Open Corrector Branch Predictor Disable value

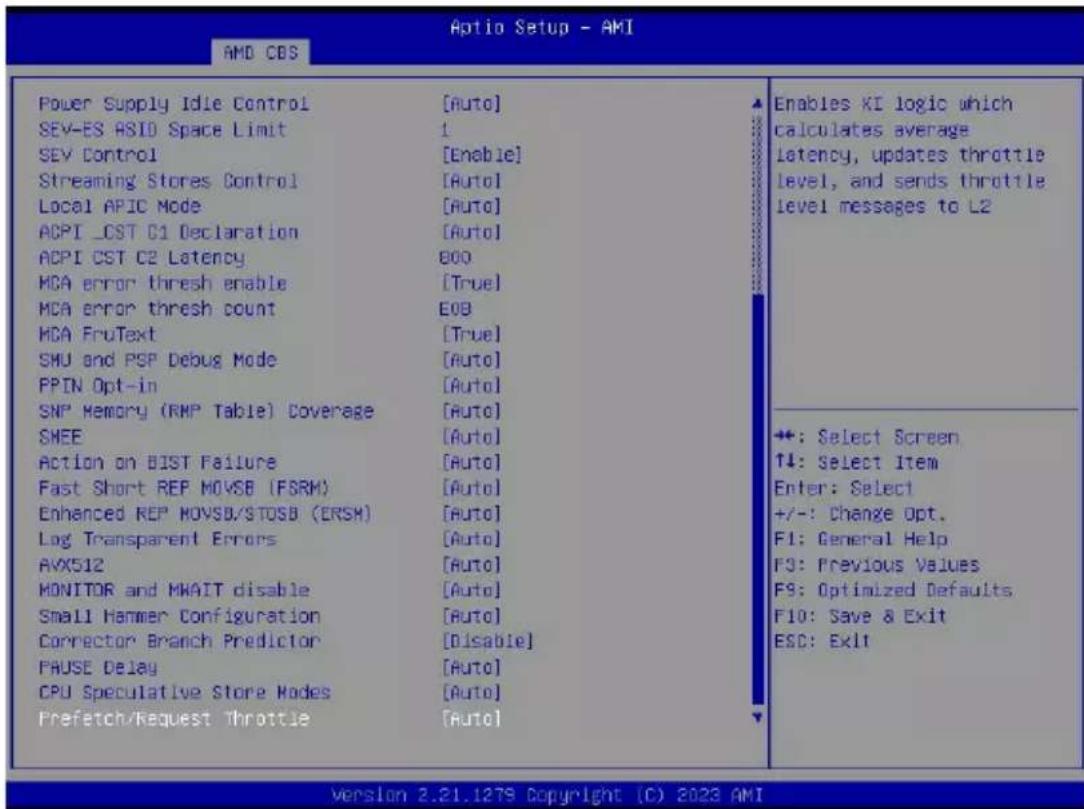point(487,641)
